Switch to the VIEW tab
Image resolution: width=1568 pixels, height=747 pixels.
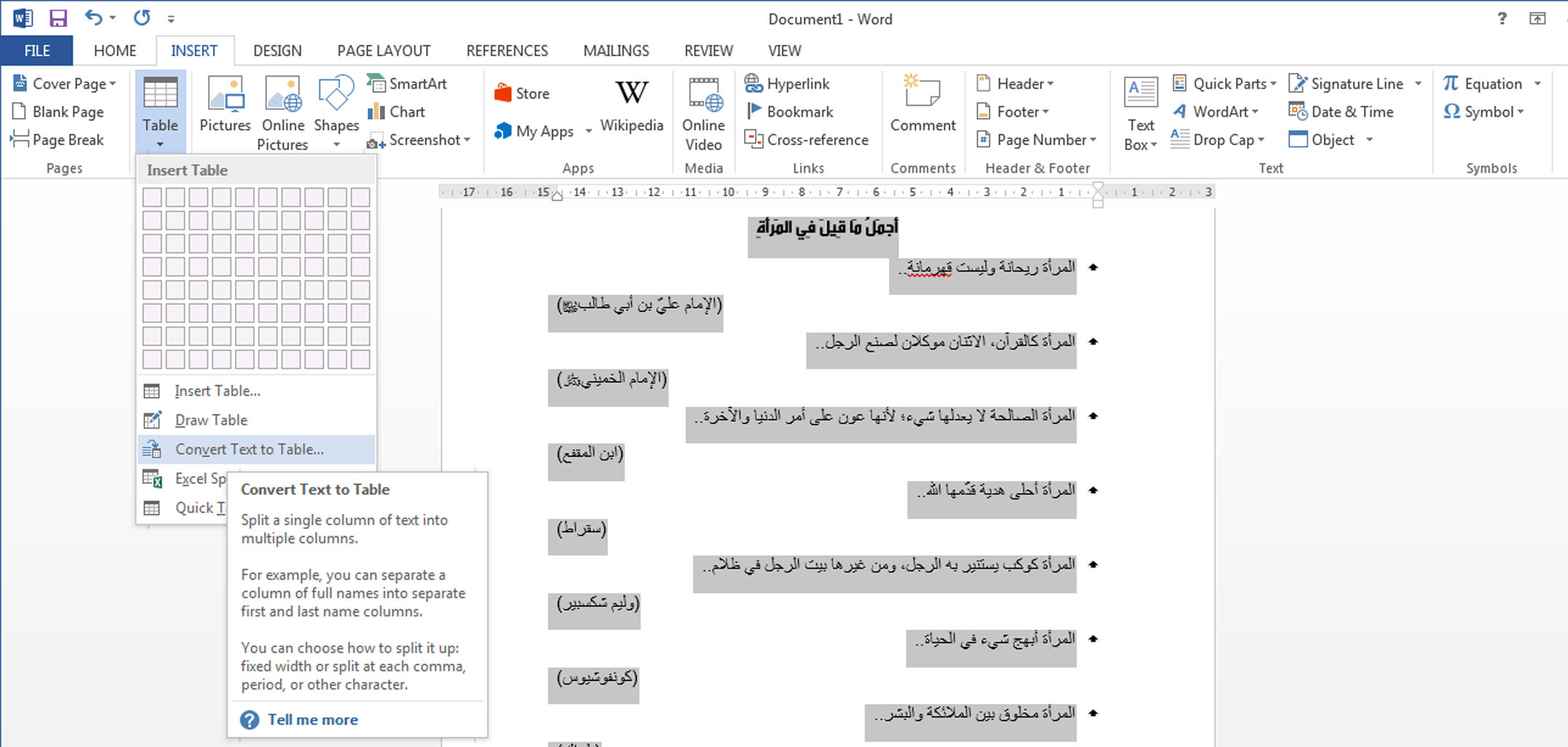[785, 50]
